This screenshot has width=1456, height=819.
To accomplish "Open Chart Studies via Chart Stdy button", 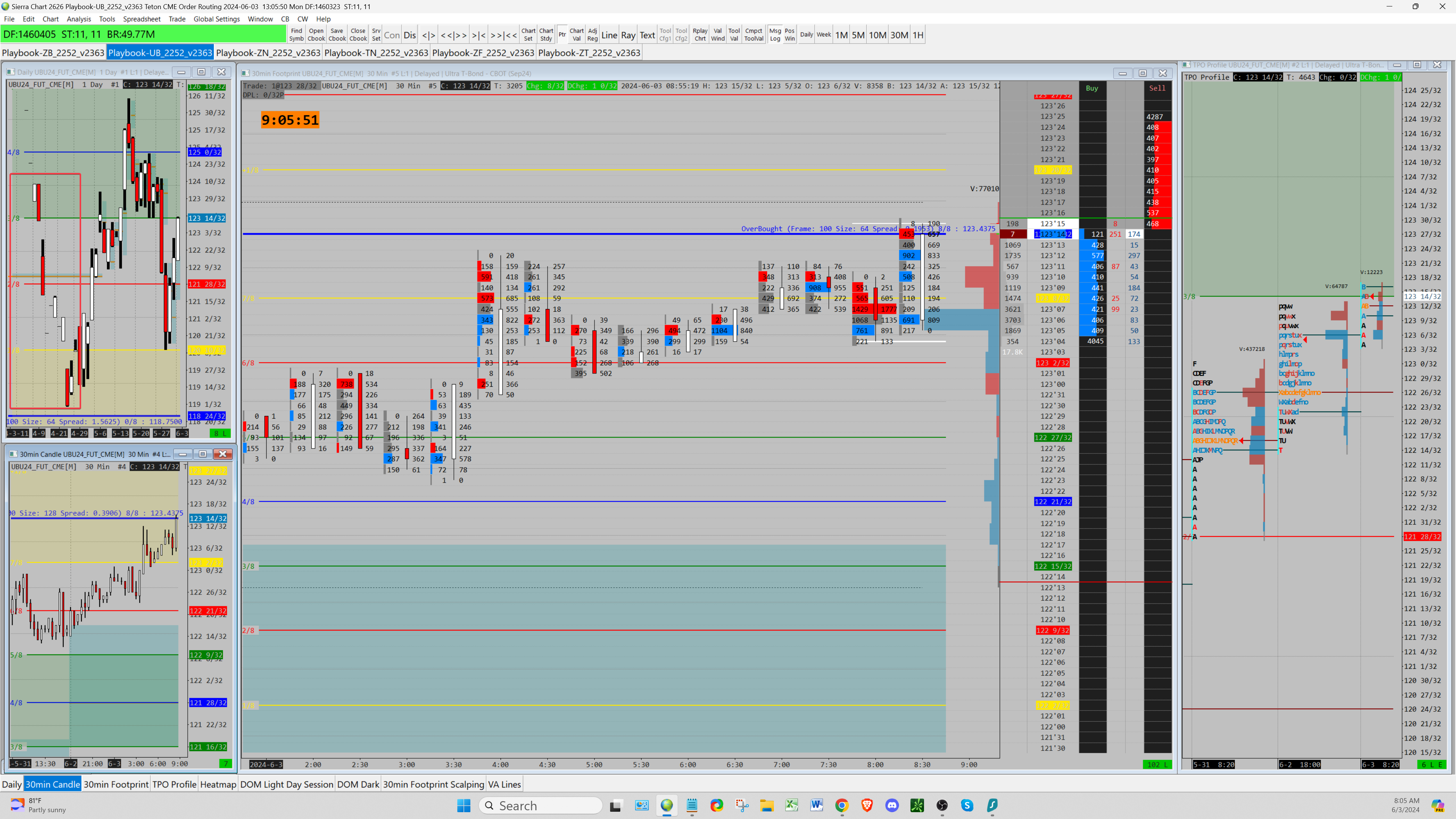I will point(546,35).
